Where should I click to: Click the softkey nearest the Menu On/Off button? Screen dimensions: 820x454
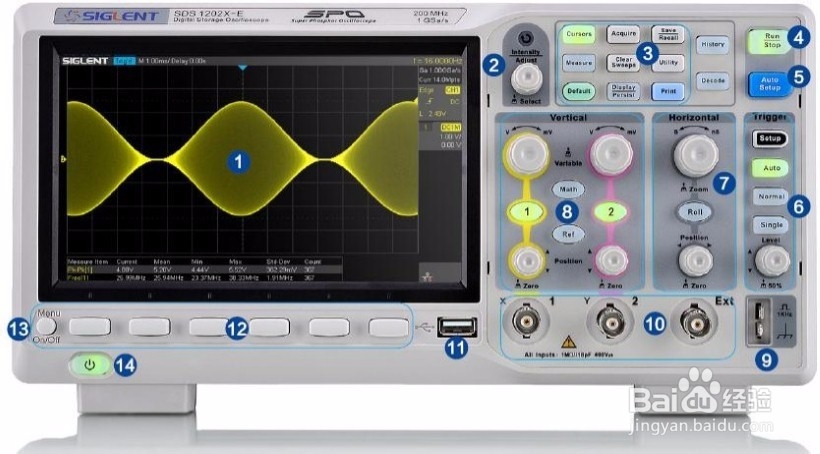point(90,327)
